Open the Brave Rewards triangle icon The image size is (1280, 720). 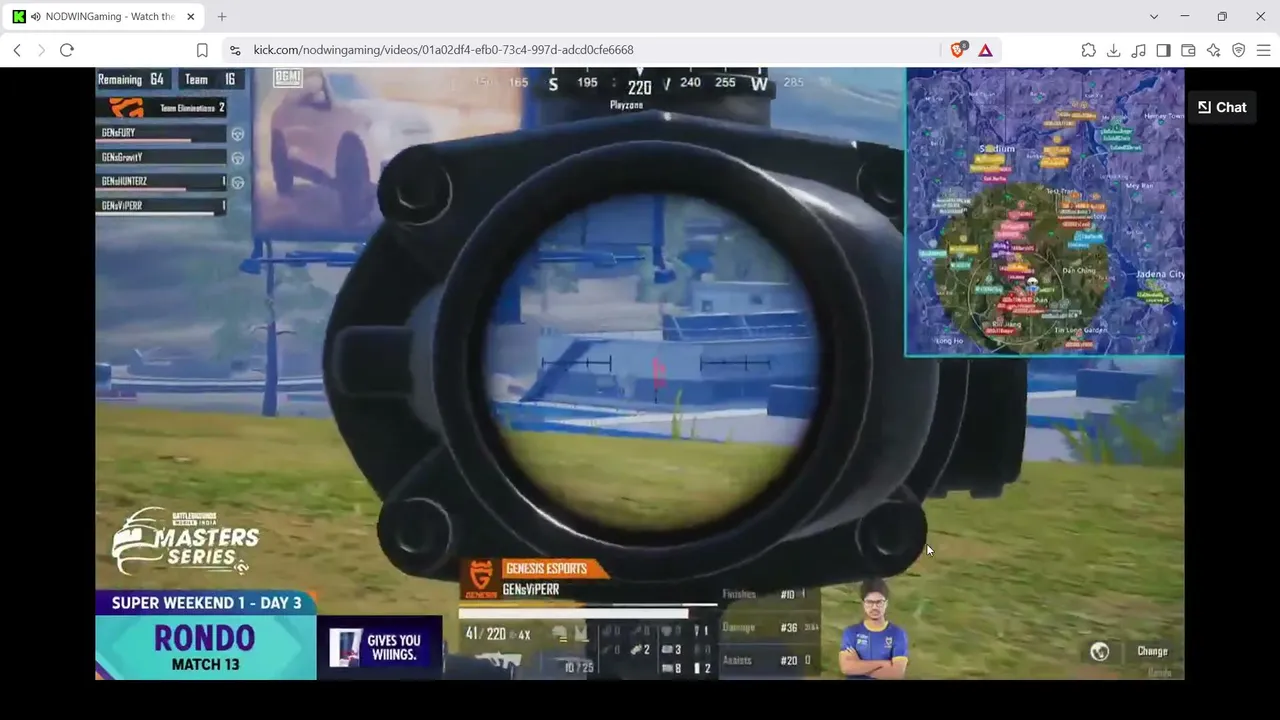985,50
